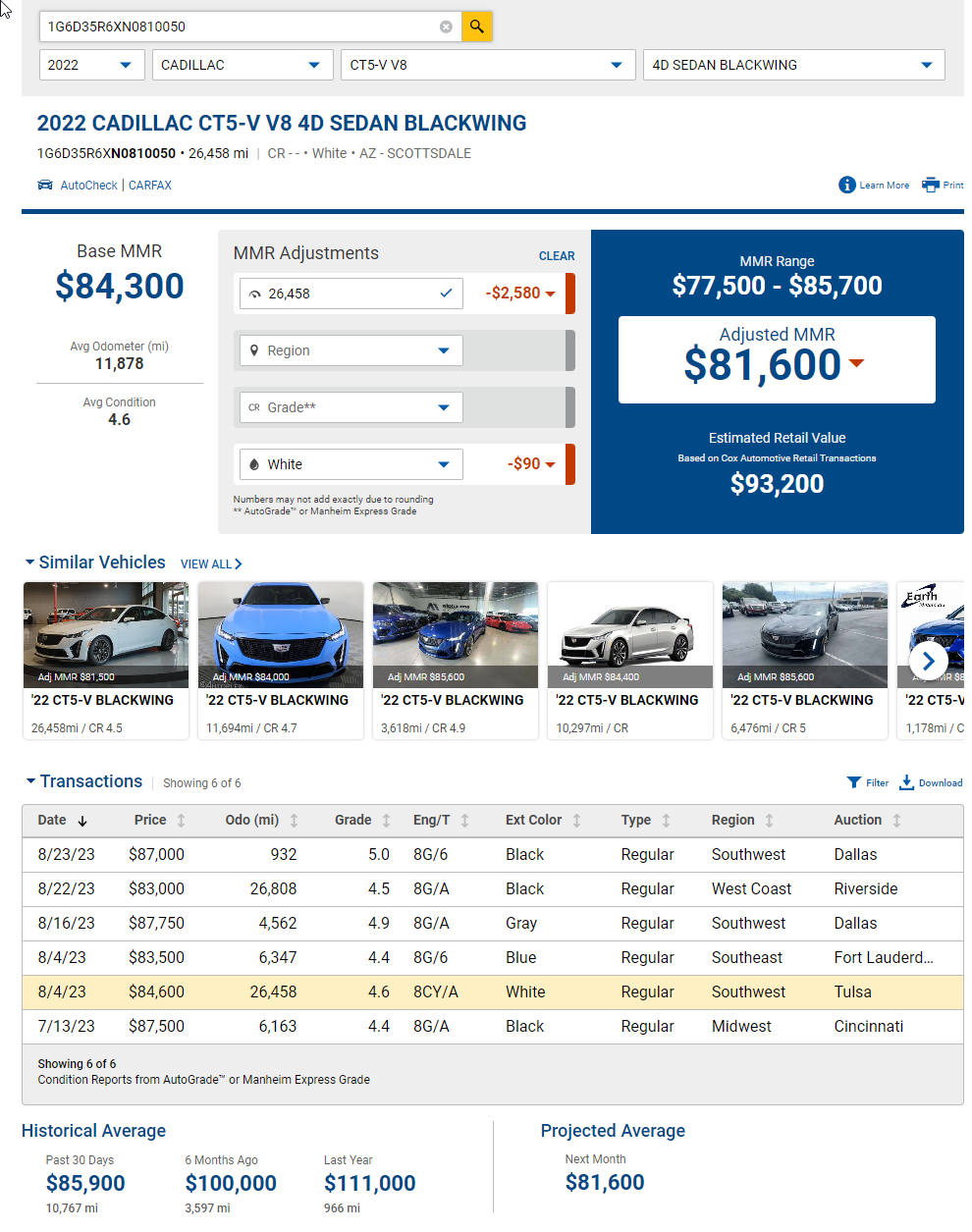Open the year 2022 dropdown
This screenshot has width=972, height=1232.
(x=92, y=65)
